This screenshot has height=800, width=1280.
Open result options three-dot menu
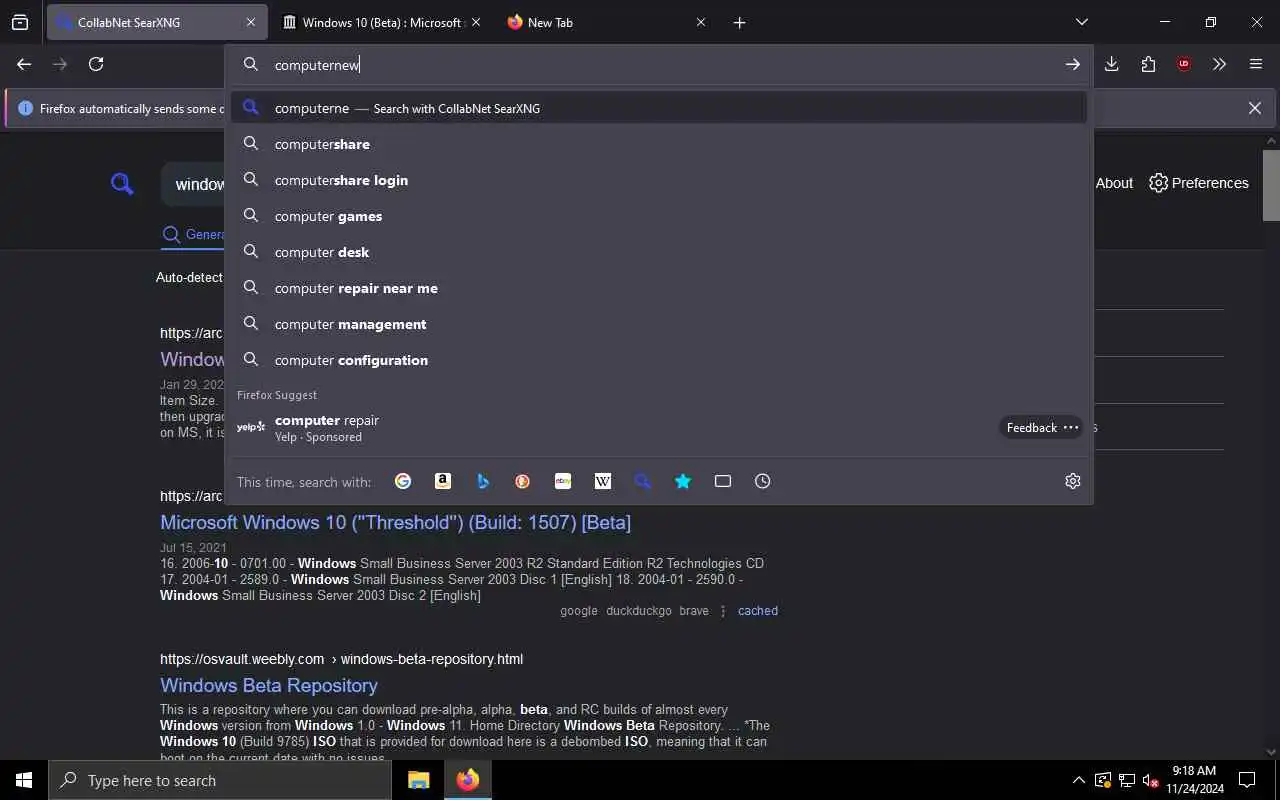tap(723, 610)
